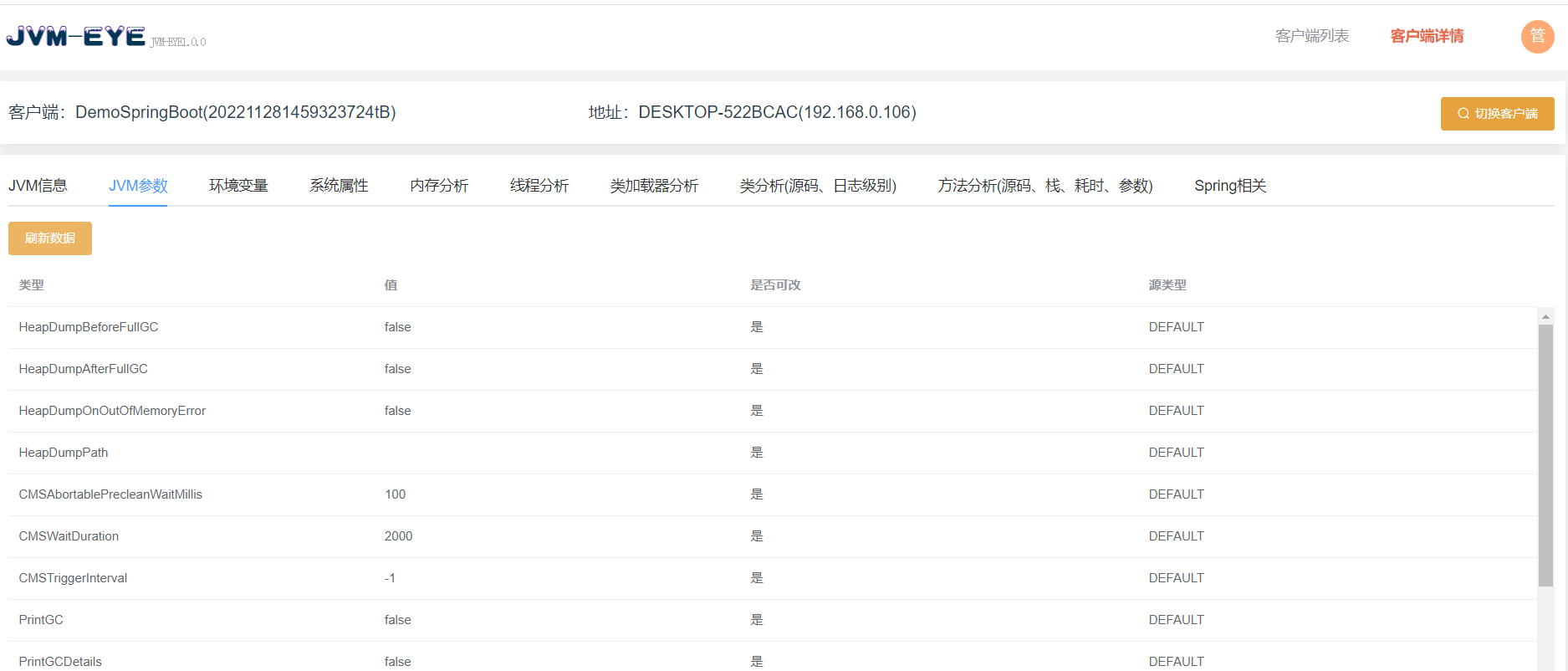Click DEFAULT in PrintGC row
The height and width of the screenshot is (671, 1568).
pyautogui.click(x=1176, y=620)
